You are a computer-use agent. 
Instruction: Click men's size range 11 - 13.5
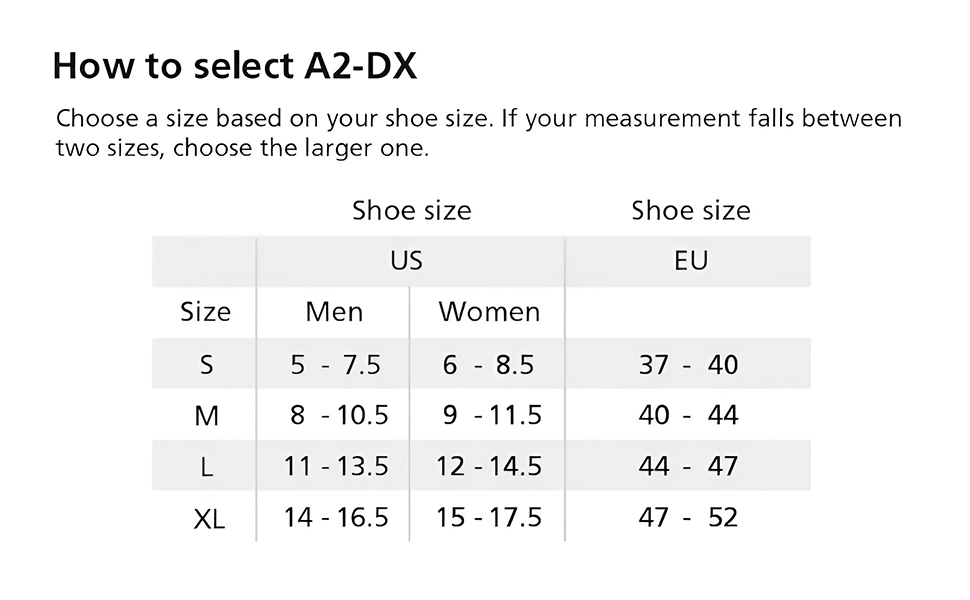(x=336, y=466)
